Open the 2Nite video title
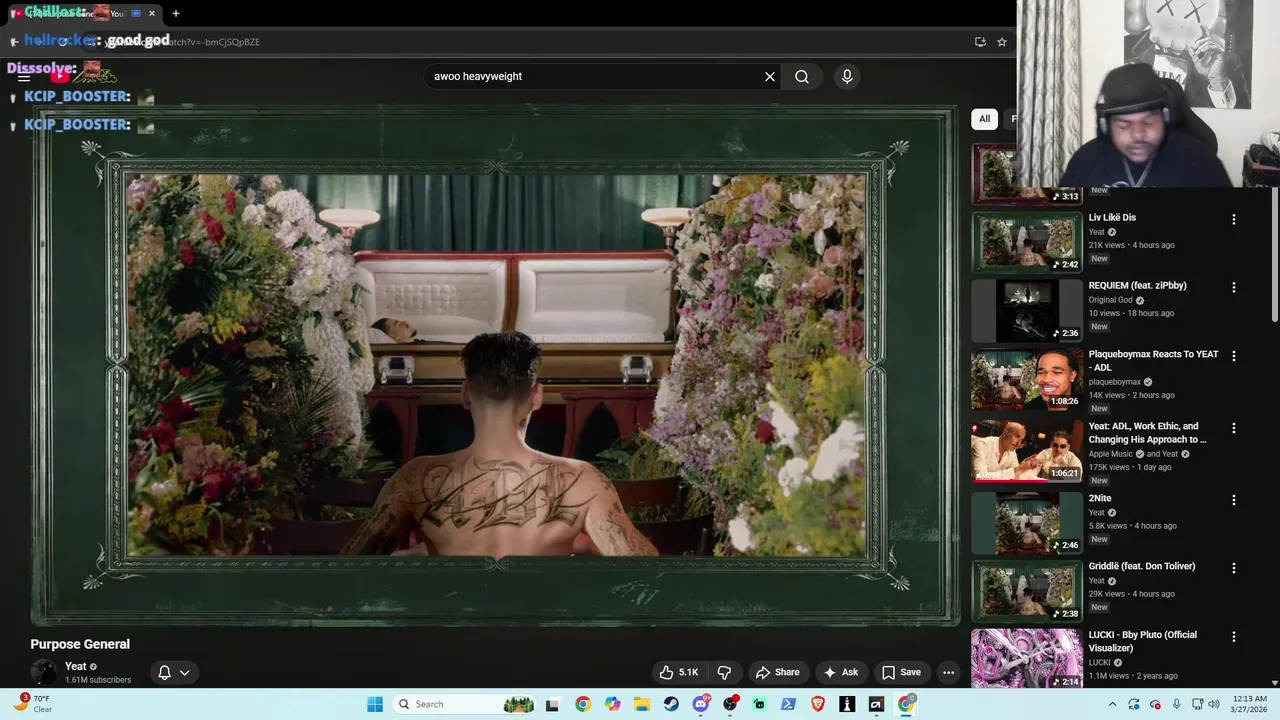This screenshot has height=720, width=1280. 1100,498
